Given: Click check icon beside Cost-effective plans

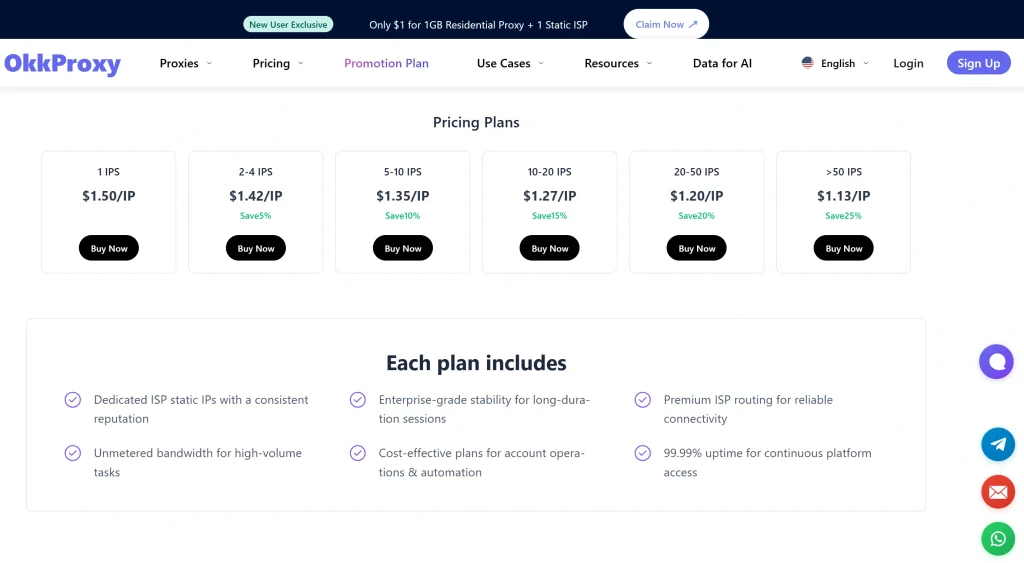Looking at the screenshot, I should tap(358, 453).
